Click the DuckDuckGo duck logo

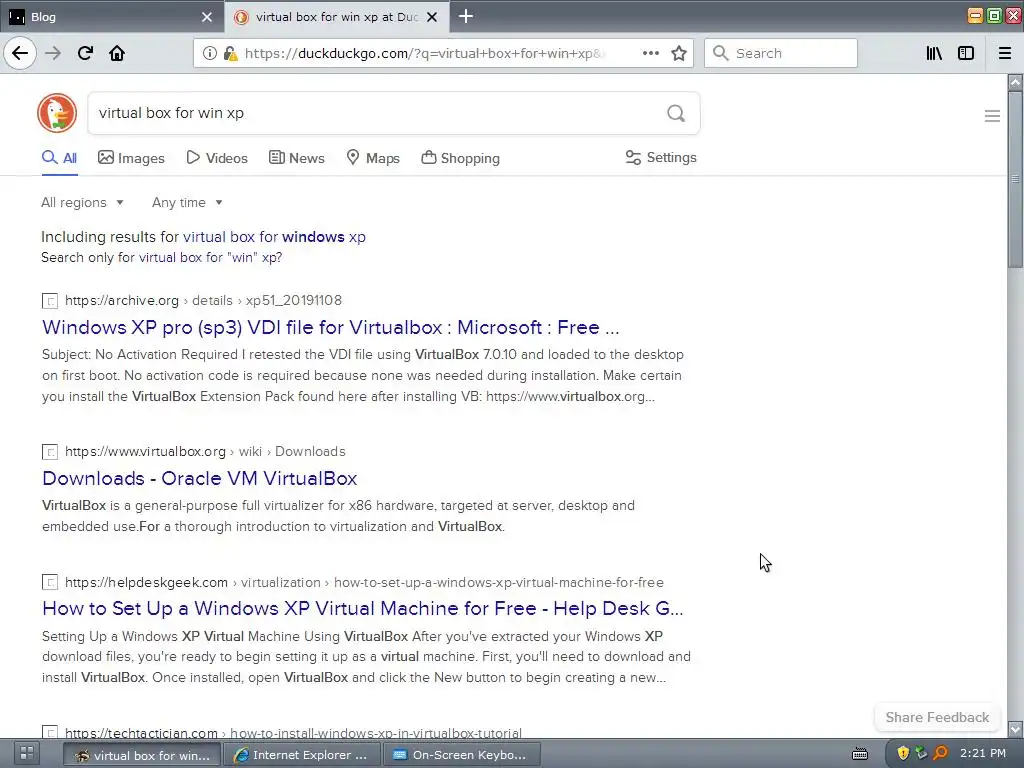click(57, 113)
